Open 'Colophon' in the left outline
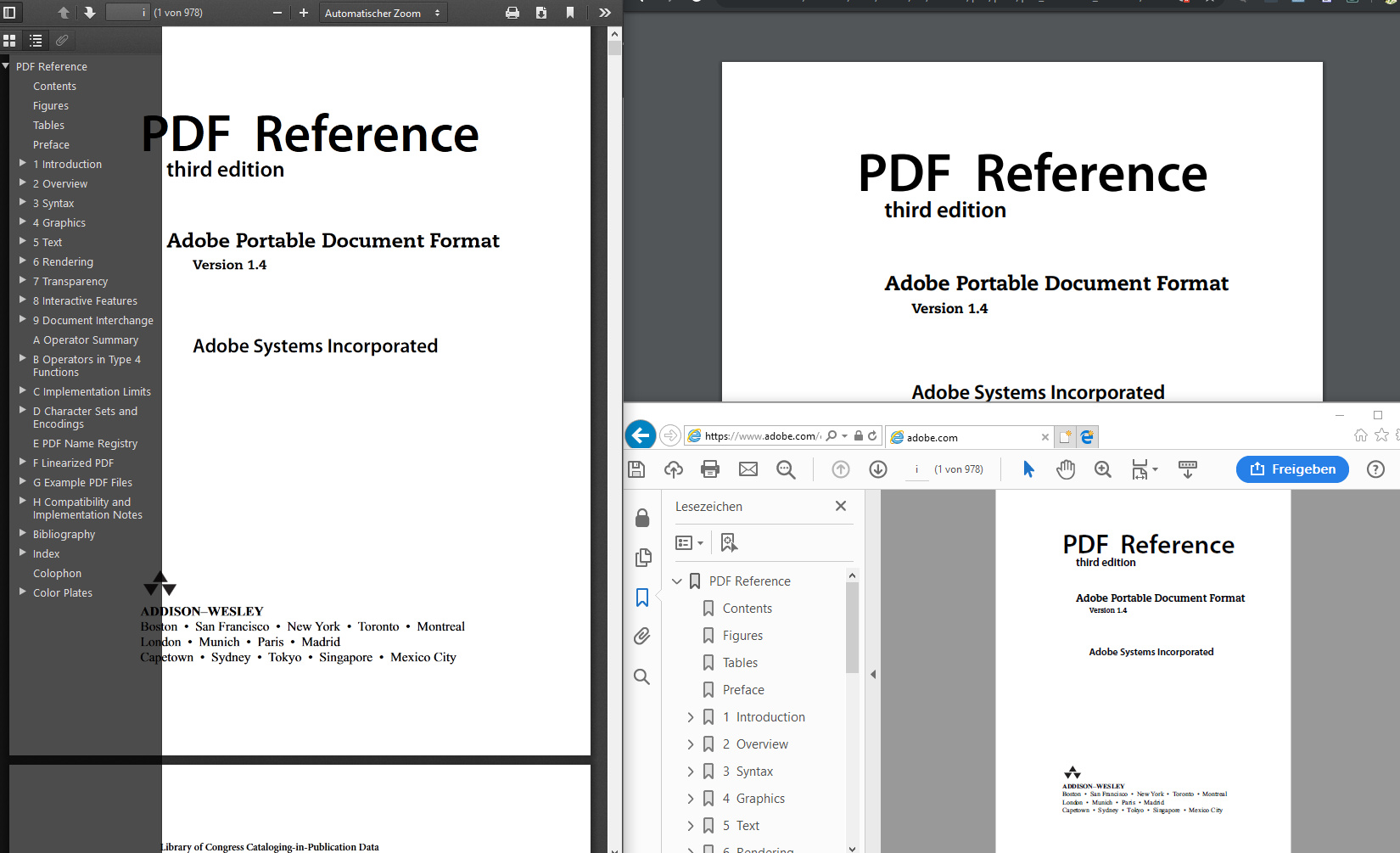This screenshot has width=1400, height=853. pos(57,574)
